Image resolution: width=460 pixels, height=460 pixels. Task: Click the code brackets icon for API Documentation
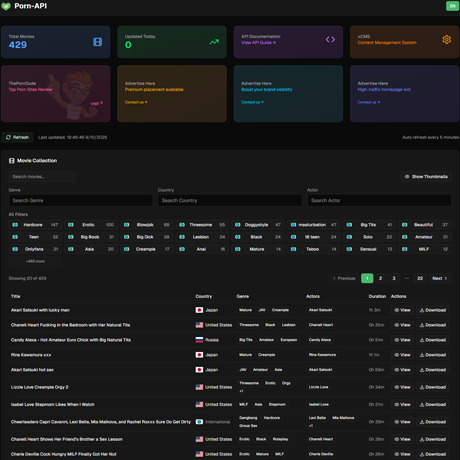330,39
